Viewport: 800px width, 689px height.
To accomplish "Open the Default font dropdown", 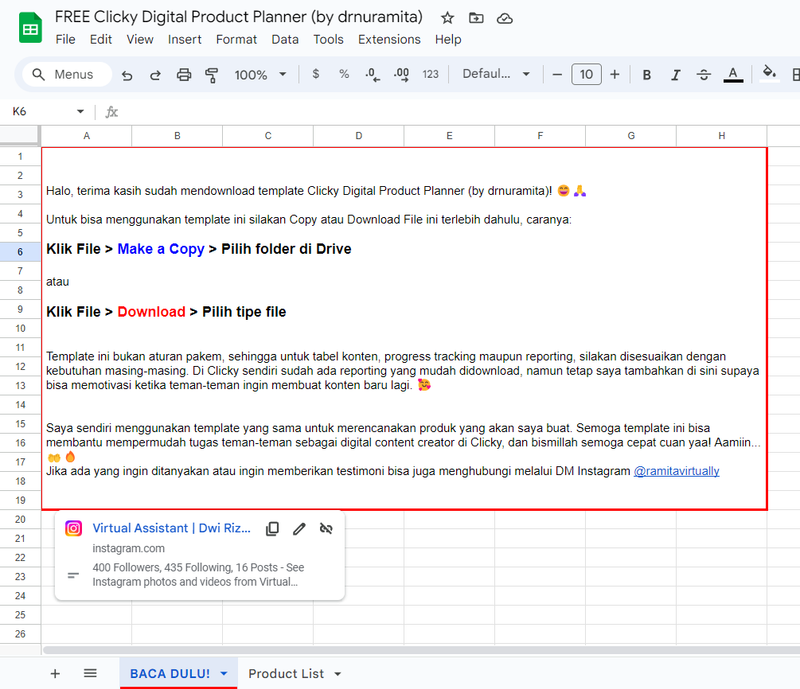I will coord(496,75).
